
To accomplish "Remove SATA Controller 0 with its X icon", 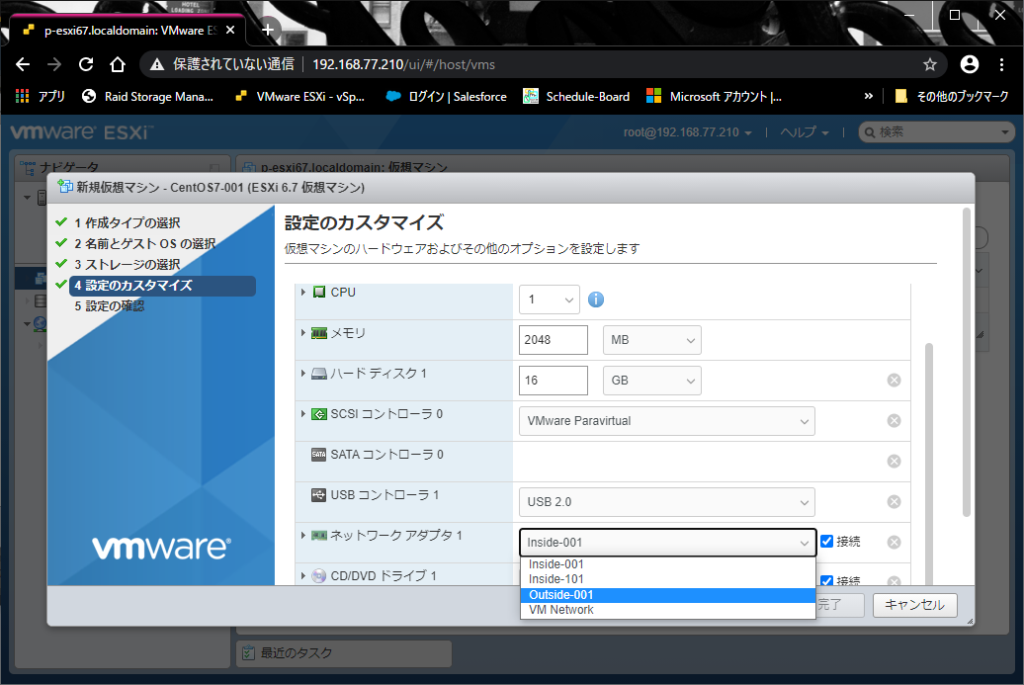I will pos(894,461).
